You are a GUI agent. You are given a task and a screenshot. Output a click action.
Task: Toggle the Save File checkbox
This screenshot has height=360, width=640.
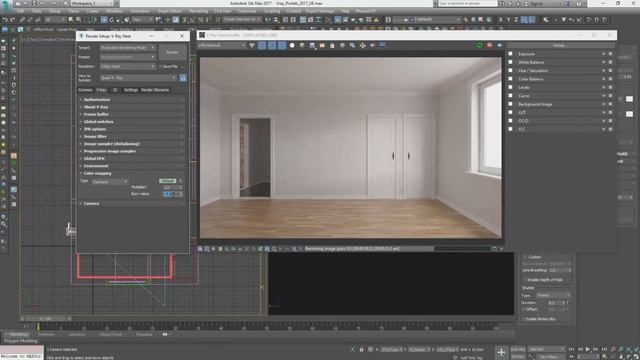coord(161,66)
